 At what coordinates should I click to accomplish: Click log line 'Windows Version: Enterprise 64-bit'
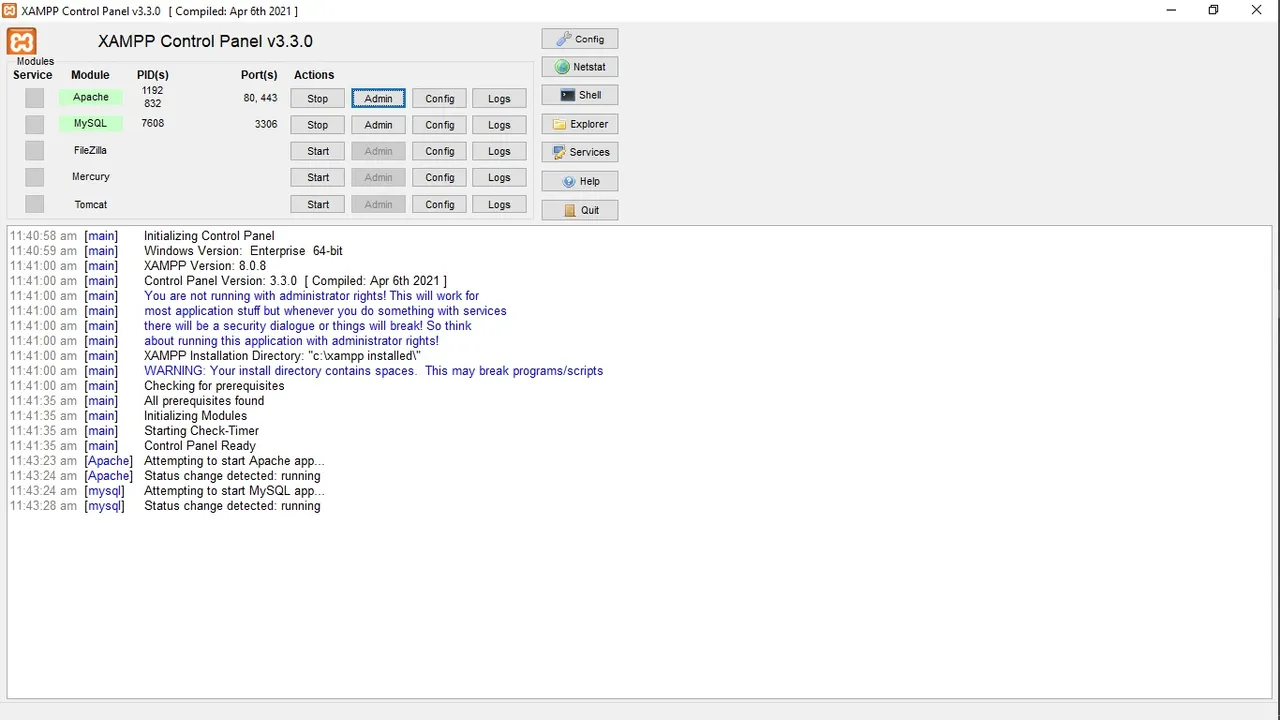coord(243,251)
